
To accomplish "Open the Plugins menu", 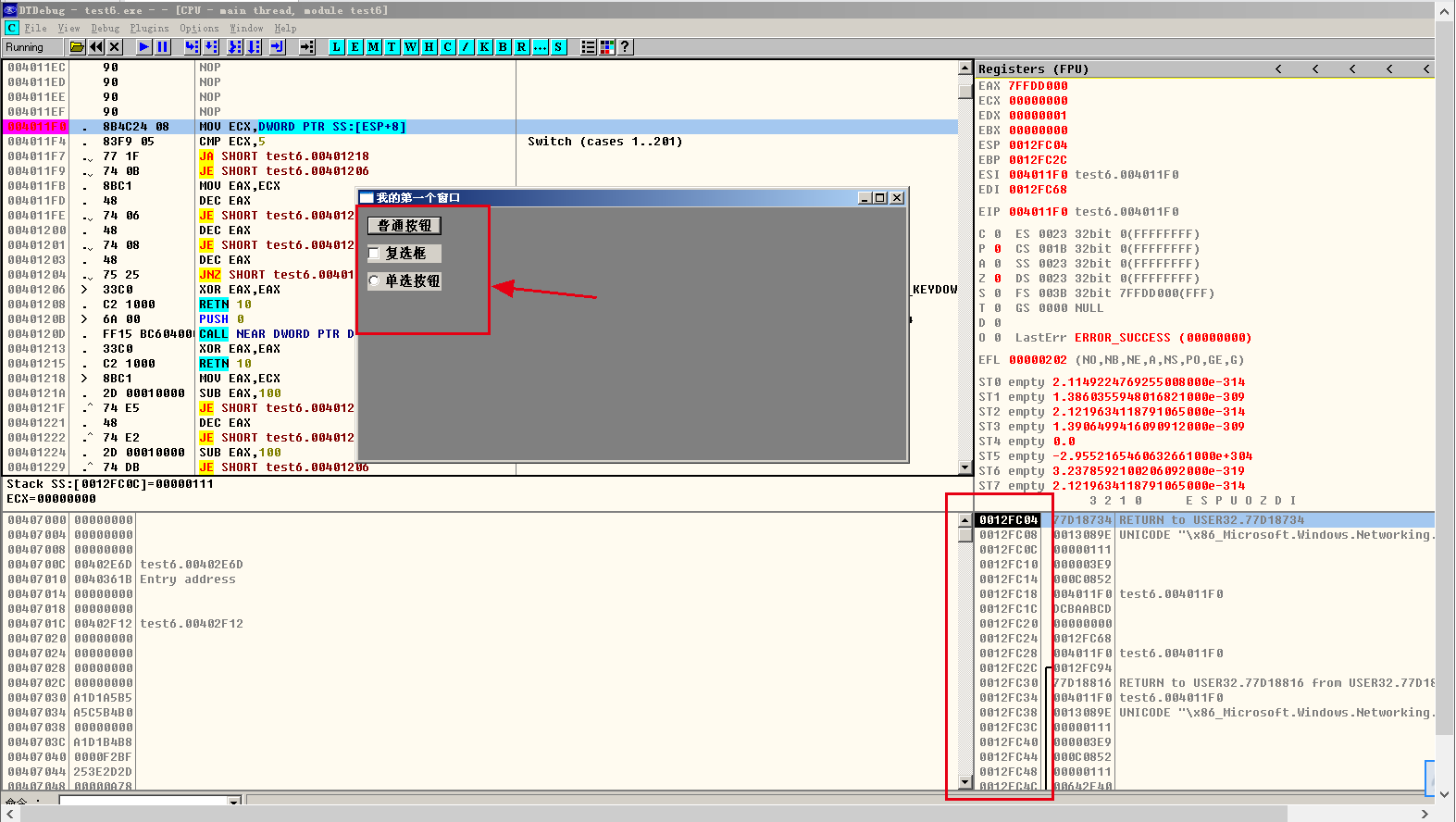I will [149, 29].
